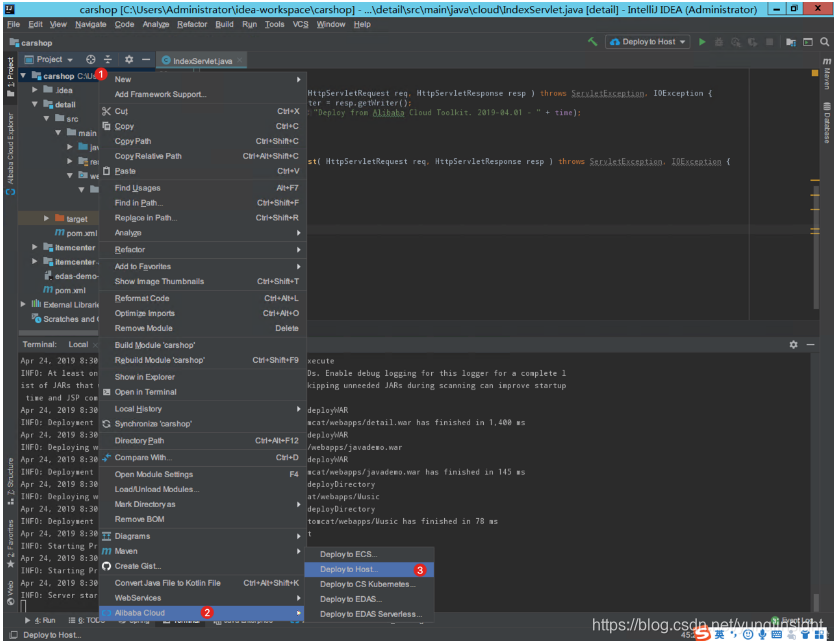Close the IndexServlet.java tab
Viewport: 834px width, 644px height.
[240, 60]
